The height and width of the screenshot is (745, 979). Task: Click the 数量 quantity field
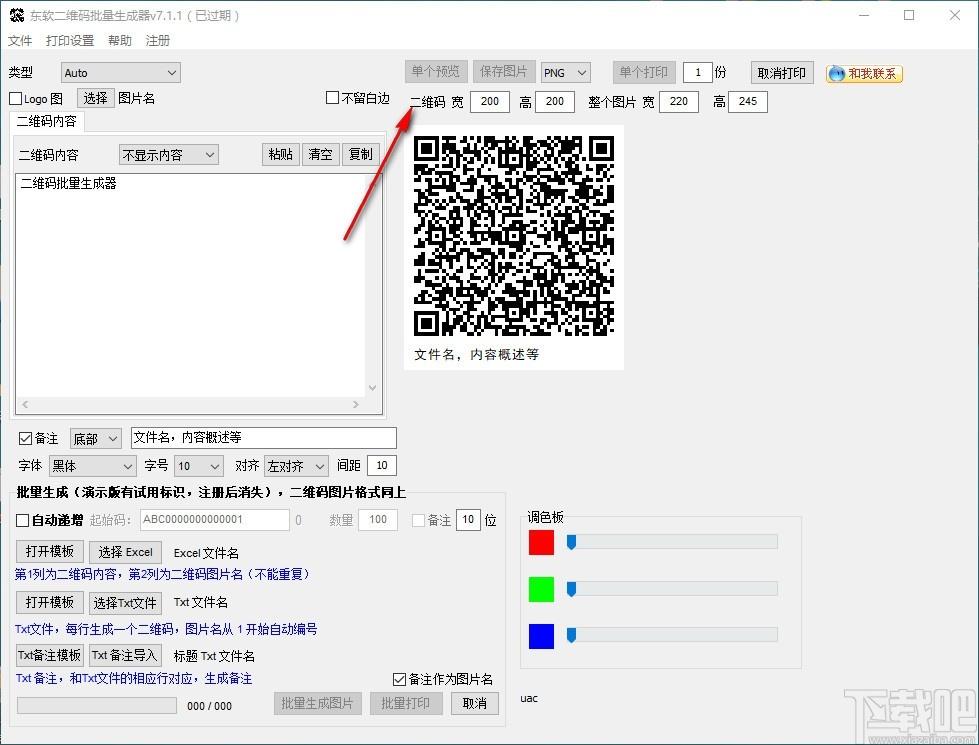(378, 520)
